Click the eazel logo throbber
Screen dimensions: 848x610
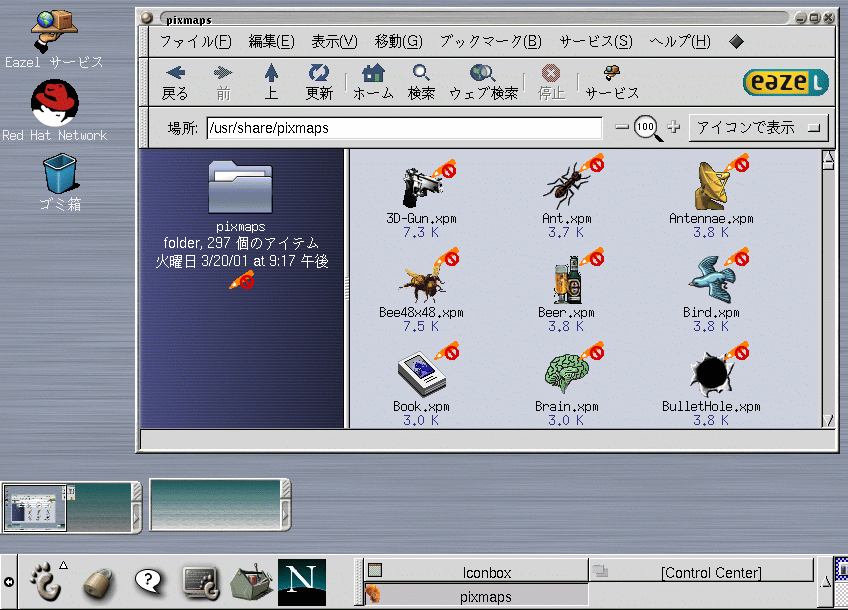click(x=786, y=82)
